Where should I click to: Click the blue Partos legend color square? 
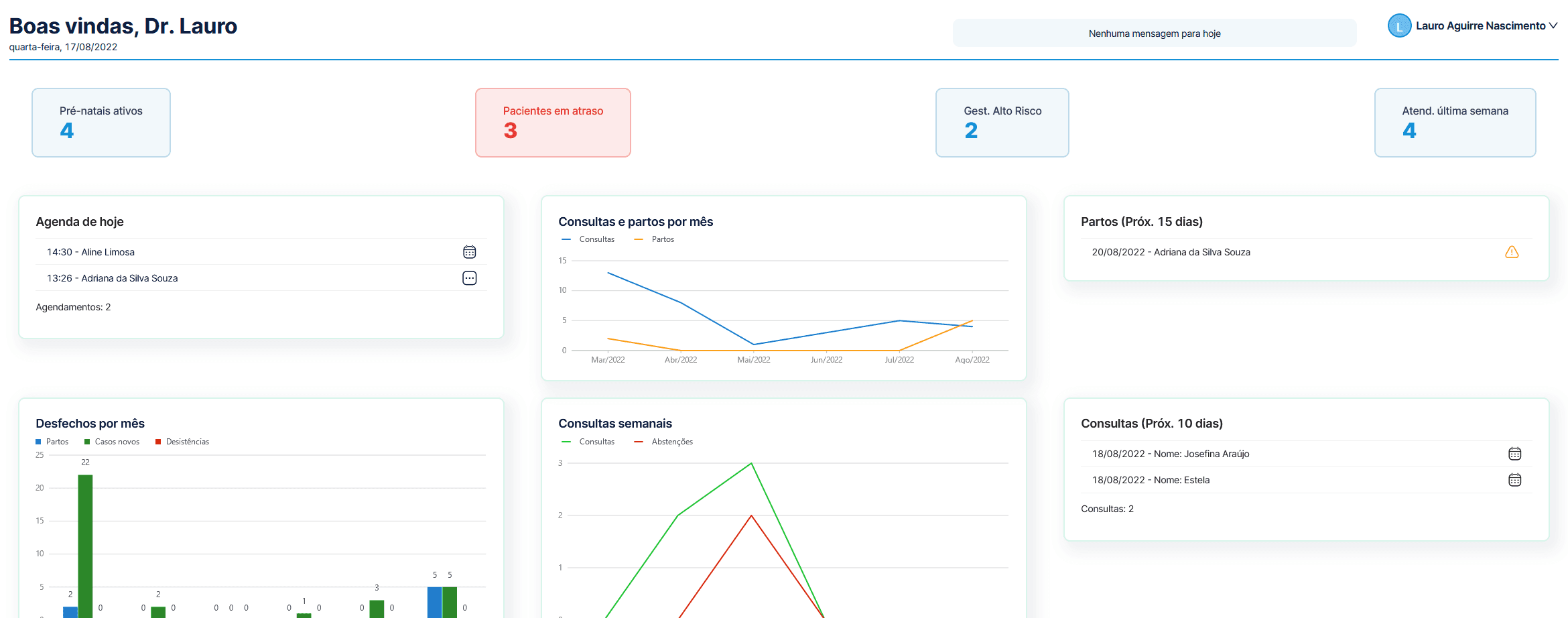coord(39,442)
